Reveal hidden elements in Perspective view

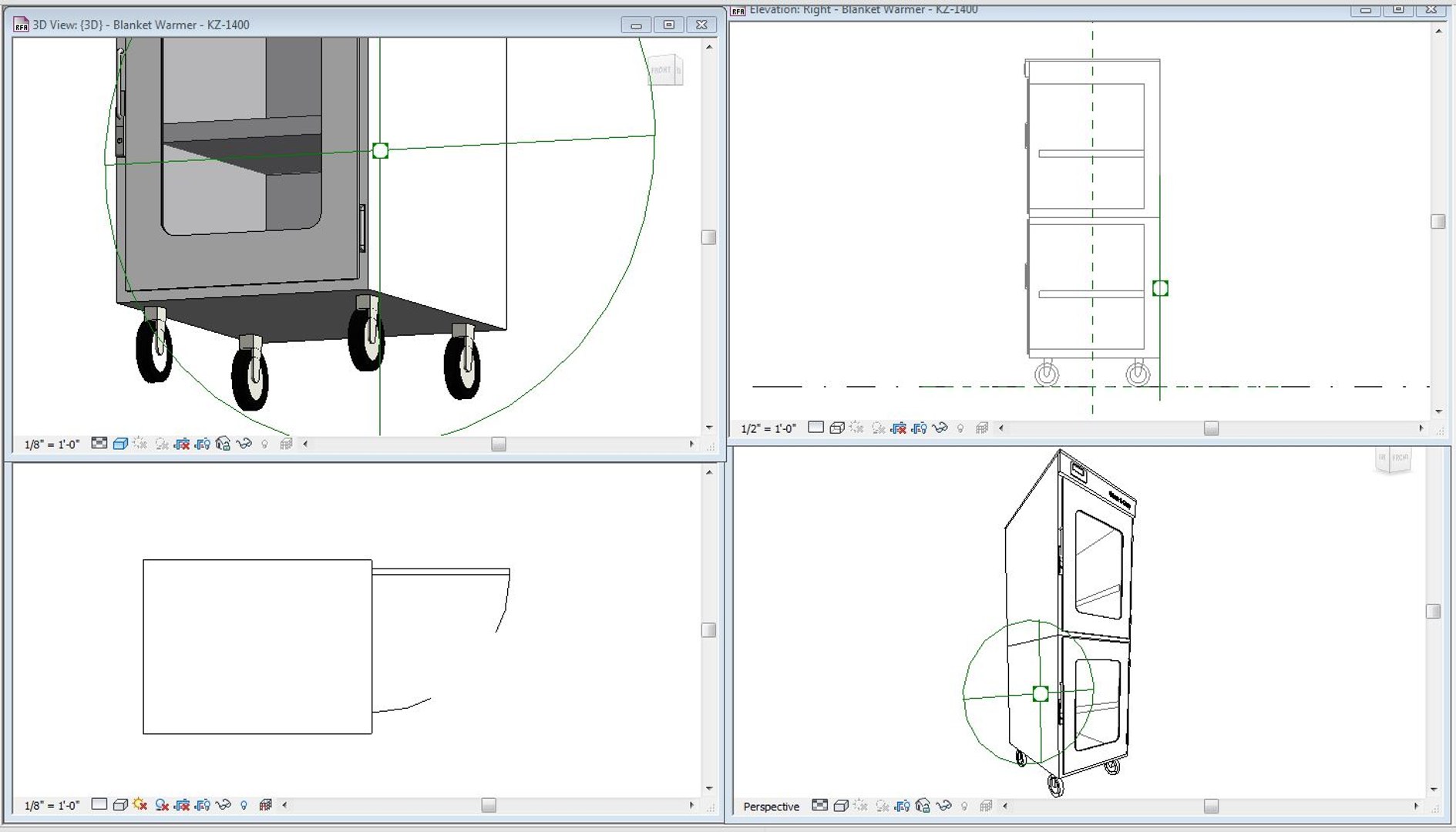tap(964, 806)
